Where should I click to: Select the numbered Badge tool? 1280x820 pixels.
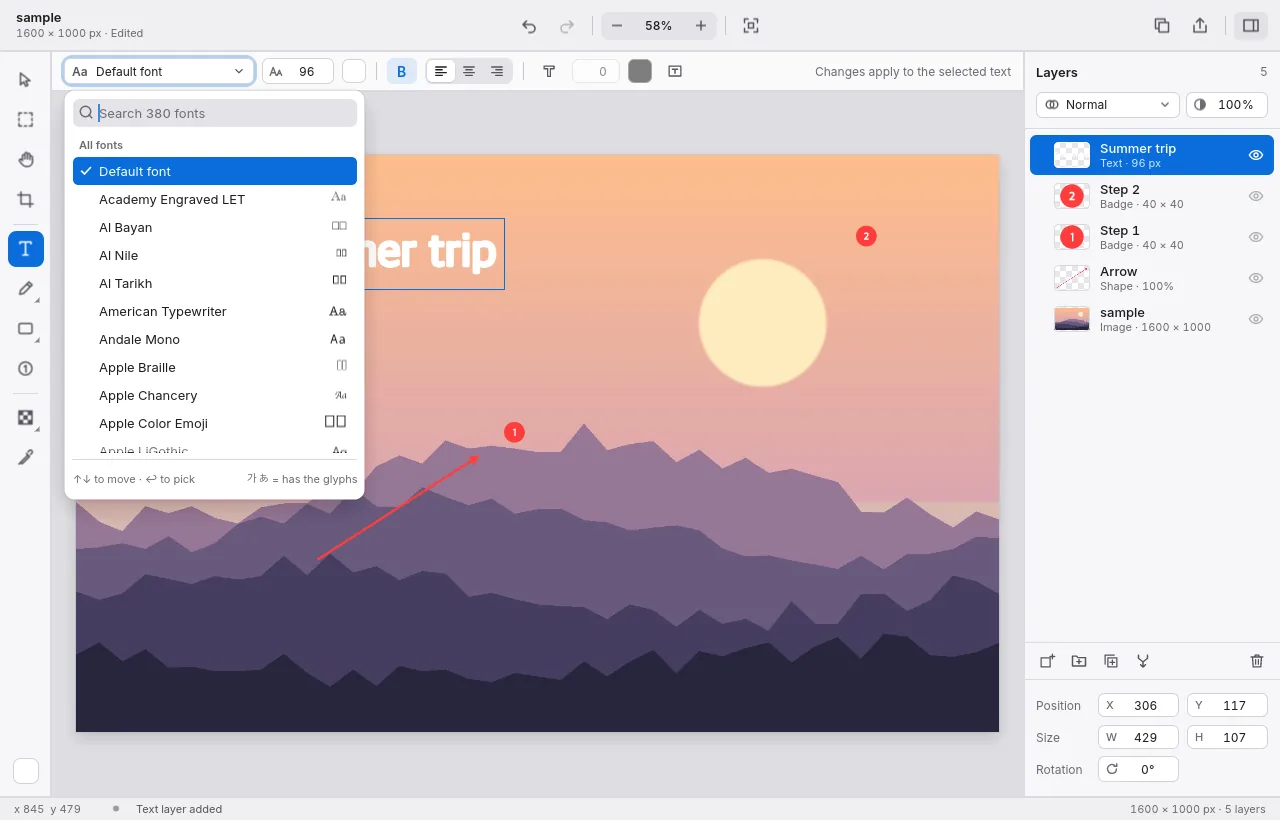click(26, 368)
